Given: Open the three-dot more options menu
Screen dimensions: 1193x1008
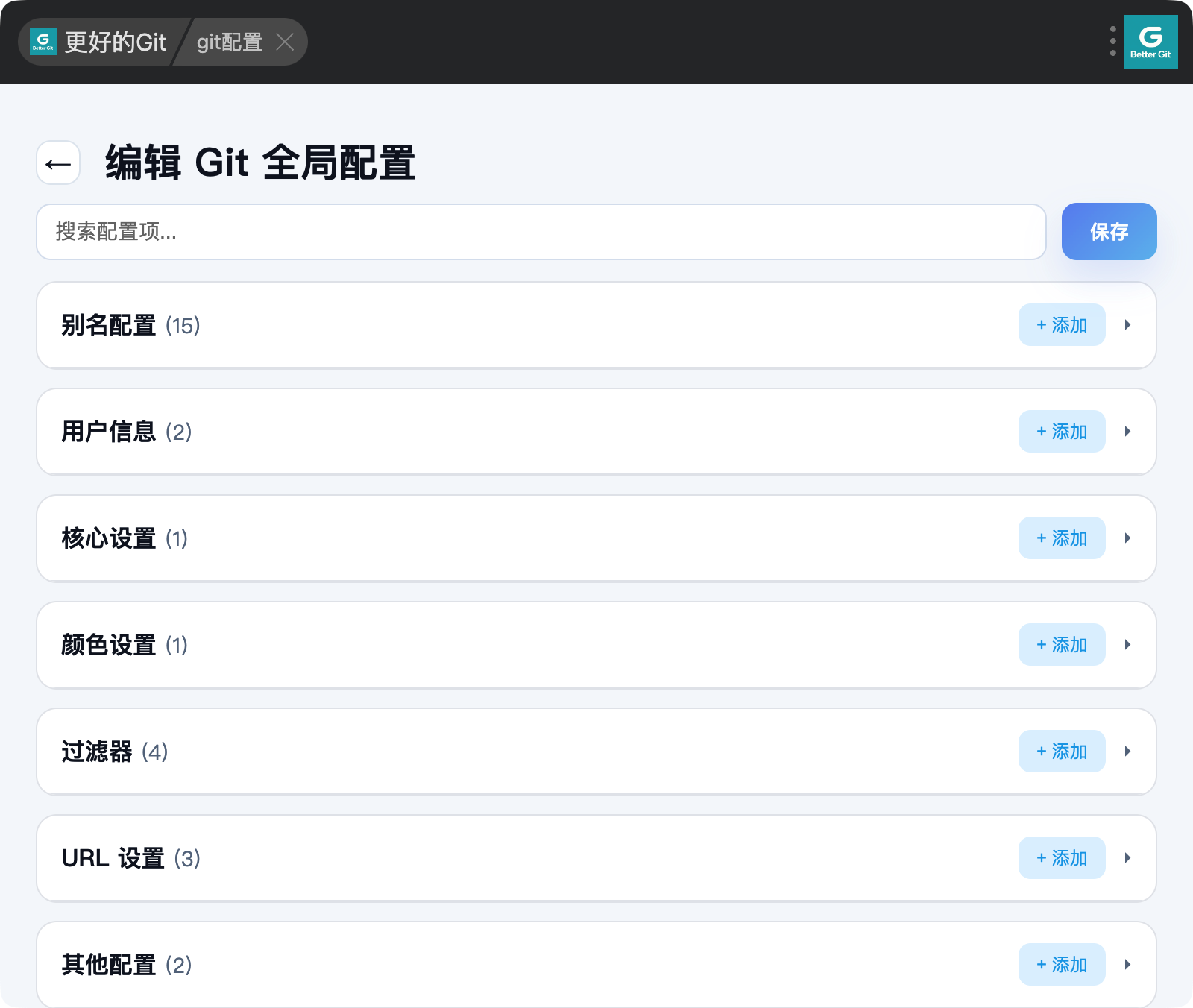Looking at the screenshot, I should tap(1112, 42).
